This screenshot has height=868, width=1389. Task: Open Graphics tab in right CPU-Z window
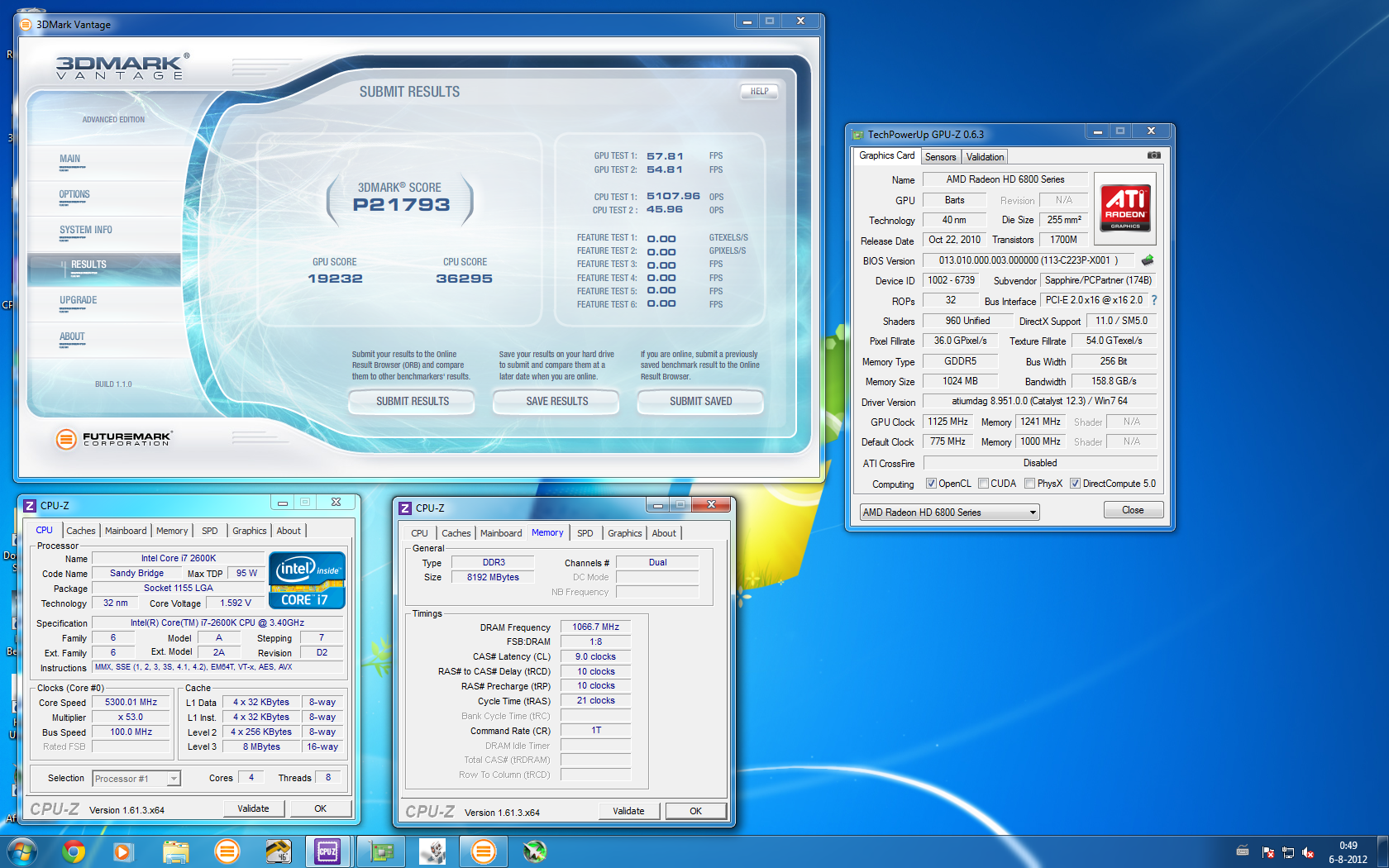point(625,533)
